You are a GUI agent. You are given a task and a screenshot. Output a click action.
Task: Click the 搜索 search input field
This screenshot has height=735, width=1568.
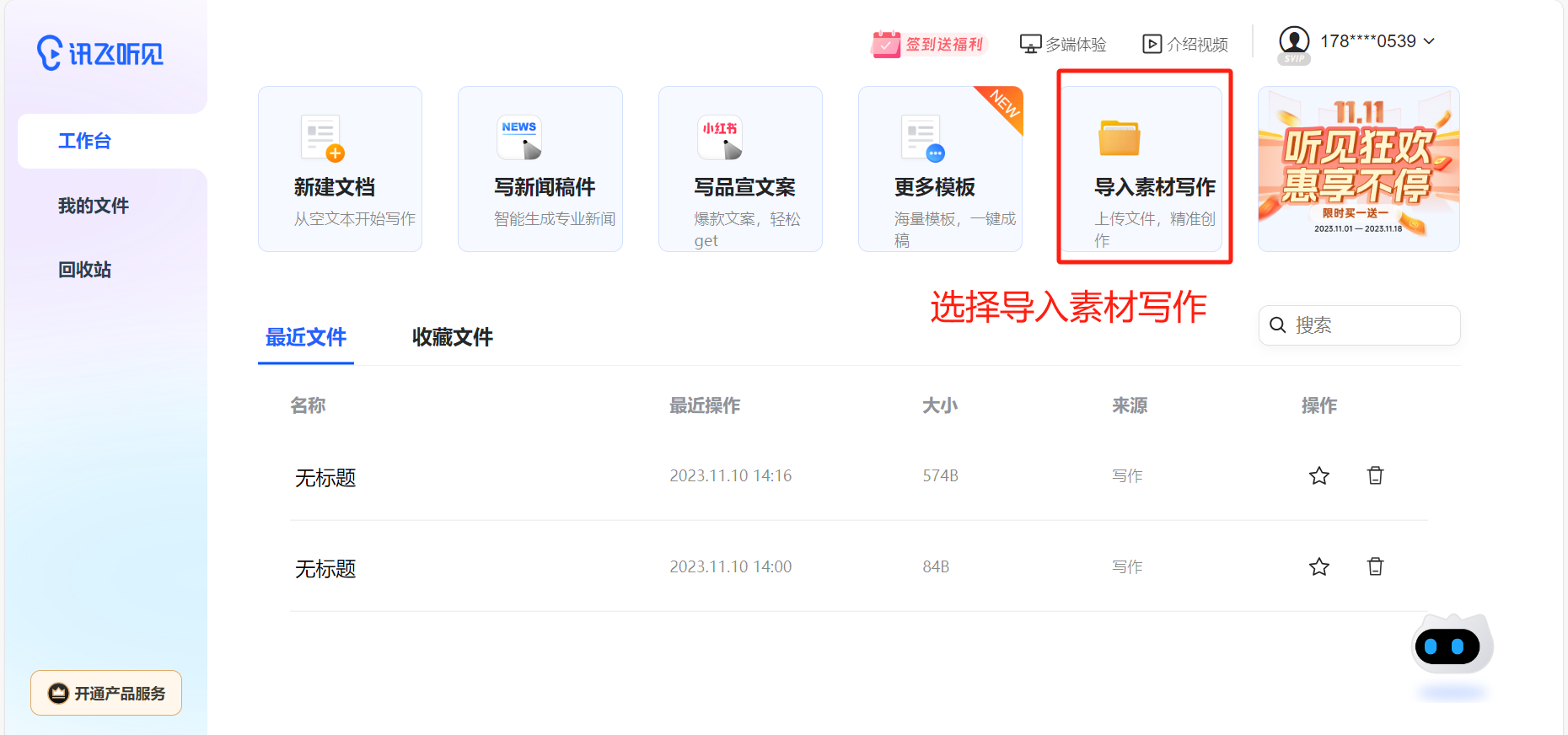[x=1370, y=325]
